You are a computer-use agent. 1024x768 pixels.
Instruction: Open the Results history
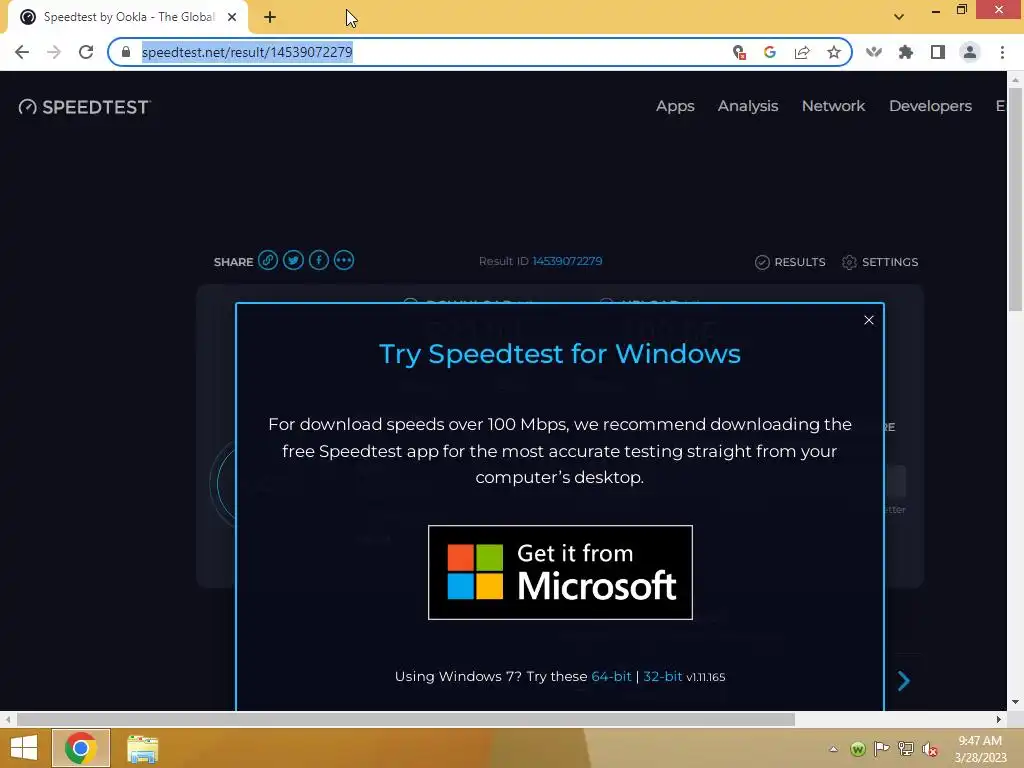coord(790,262)
